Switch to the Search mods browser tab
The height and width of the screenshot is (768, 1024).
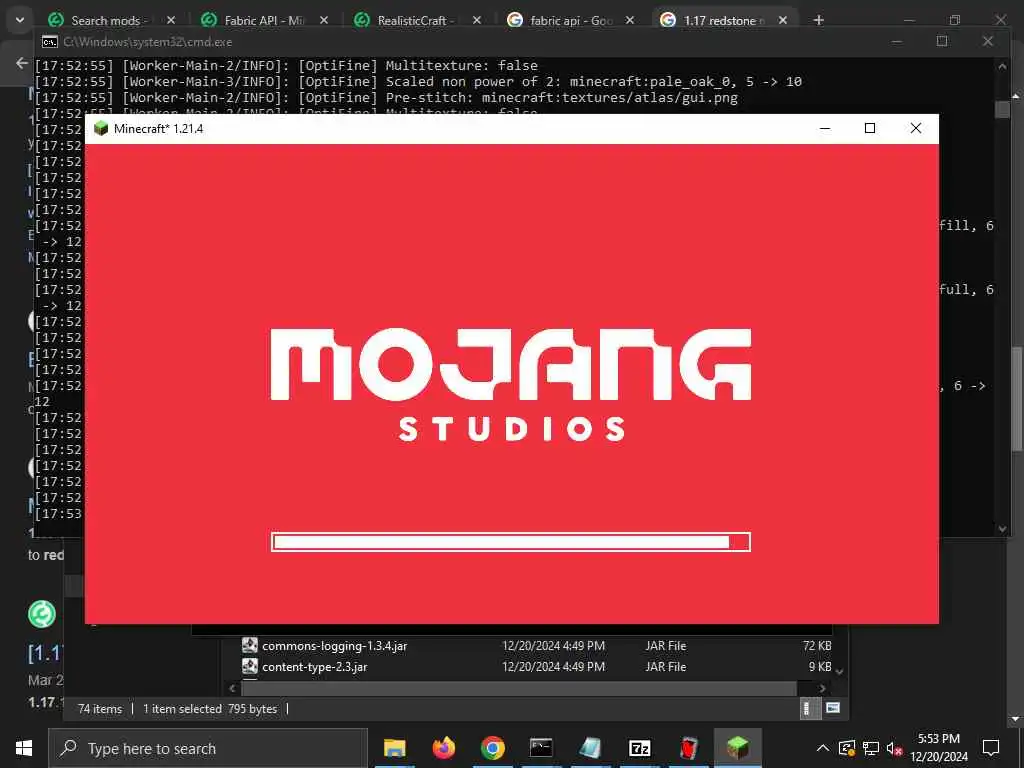(104, 20)
